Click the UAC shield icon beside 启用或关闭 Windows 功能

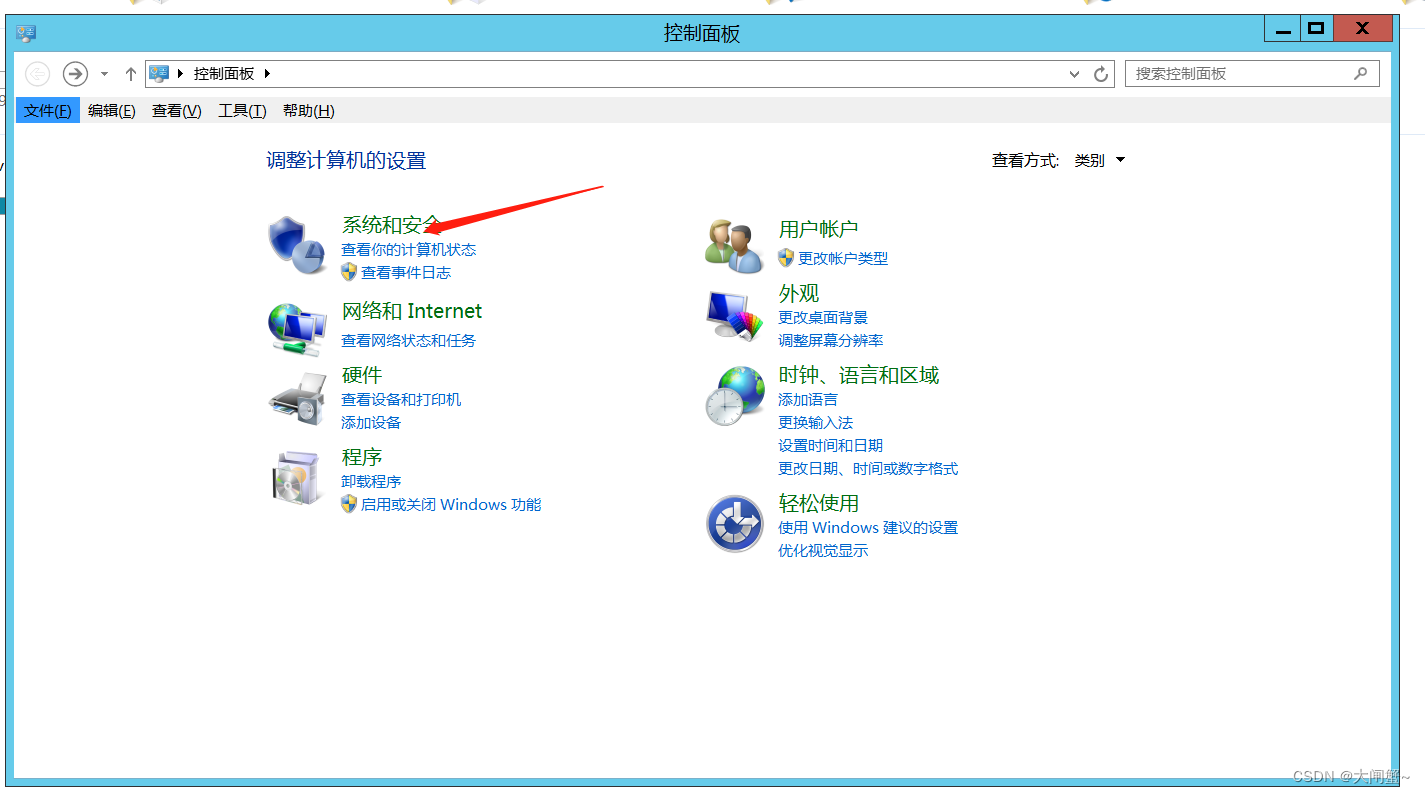[x=349, y=505]
